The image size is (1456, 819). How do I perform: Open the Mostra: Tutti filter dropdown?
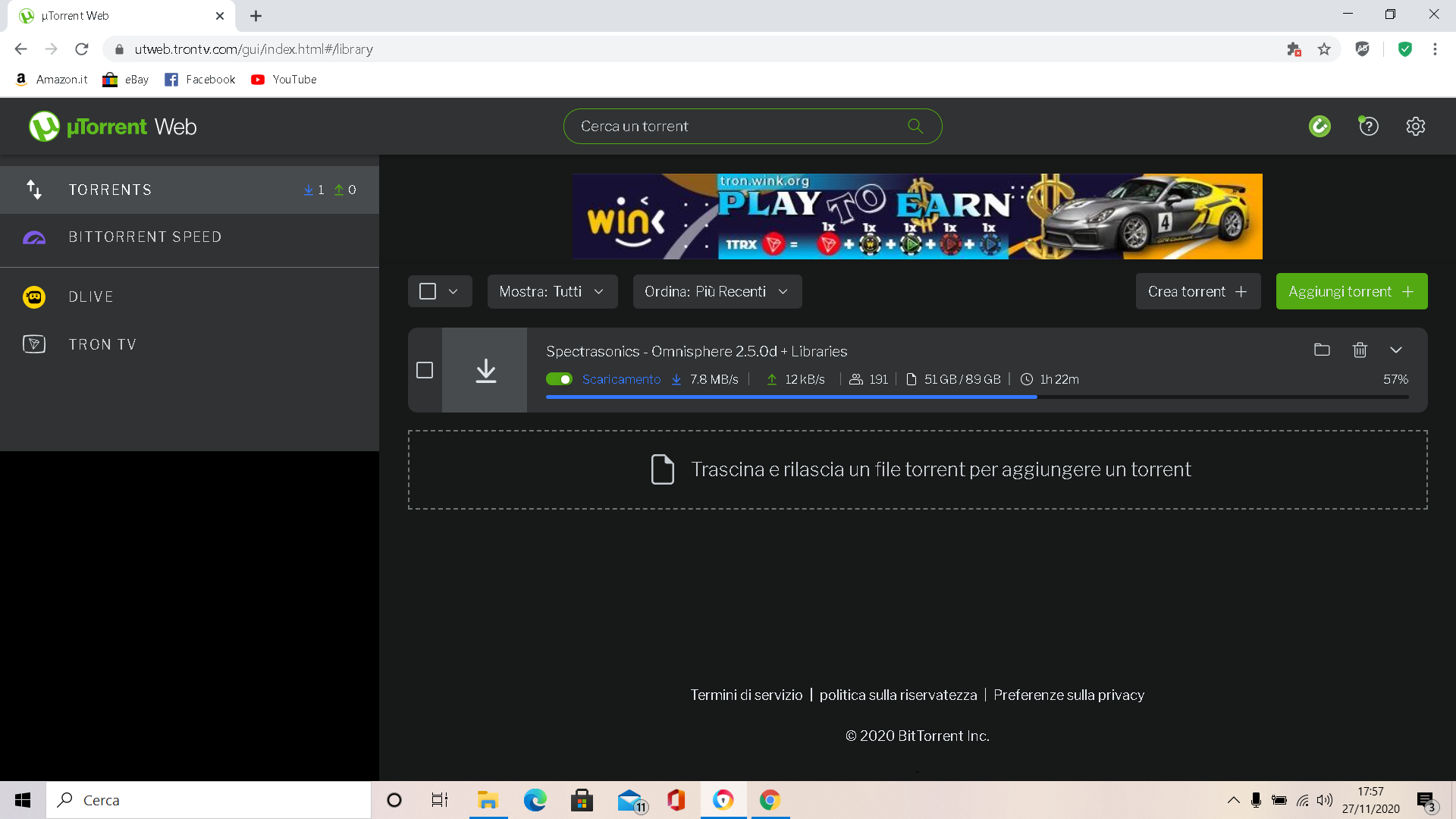click(552, 291)
